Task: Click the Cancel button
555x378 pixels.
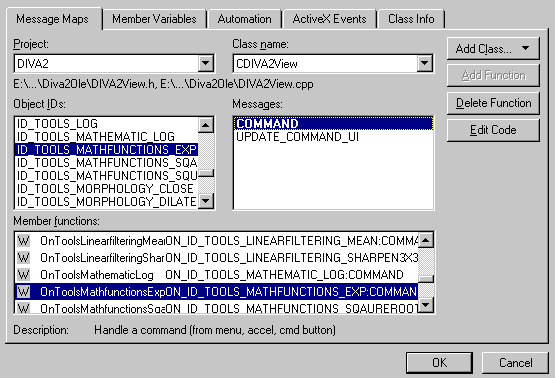Action: pos(515,363)
